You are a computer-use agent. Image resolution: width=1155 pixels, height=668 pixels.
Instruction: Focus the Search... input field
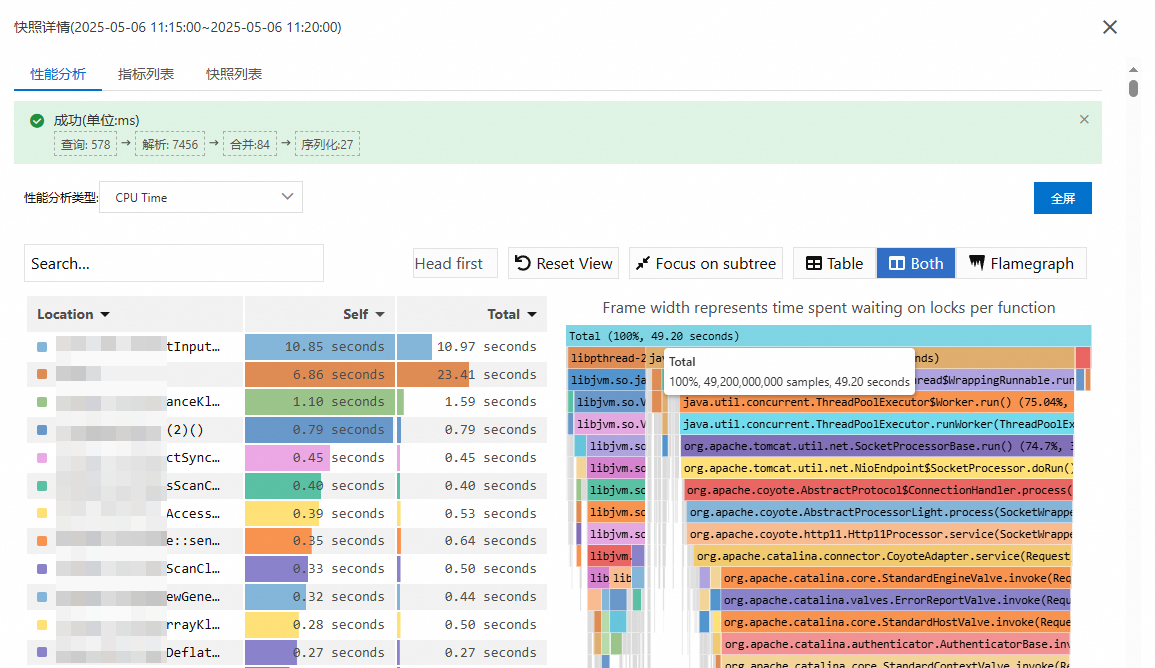[174, 264]
